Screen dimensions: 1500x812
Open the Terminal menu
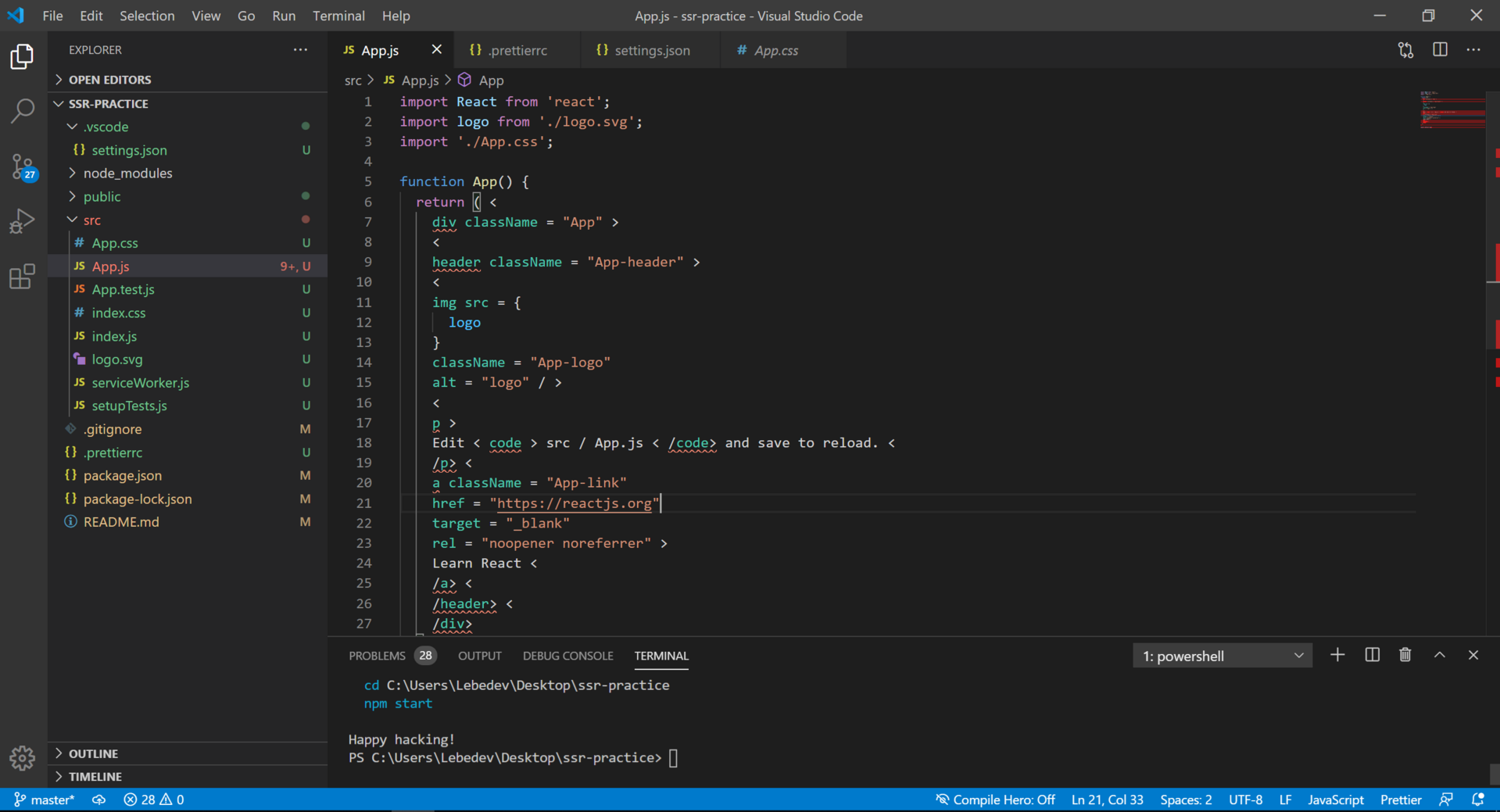coord(338,16)
